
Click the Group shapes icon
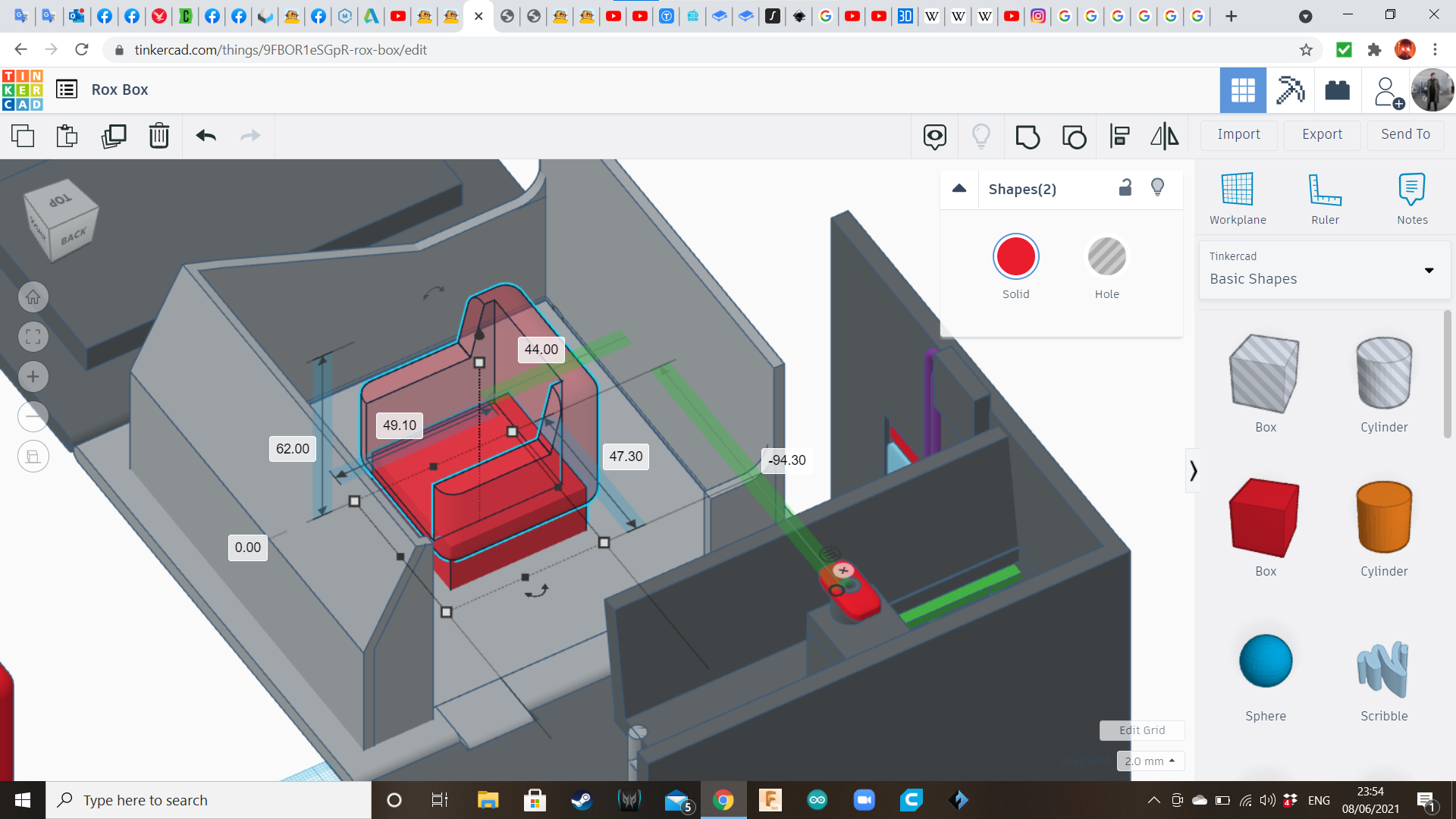(1028, 136)
